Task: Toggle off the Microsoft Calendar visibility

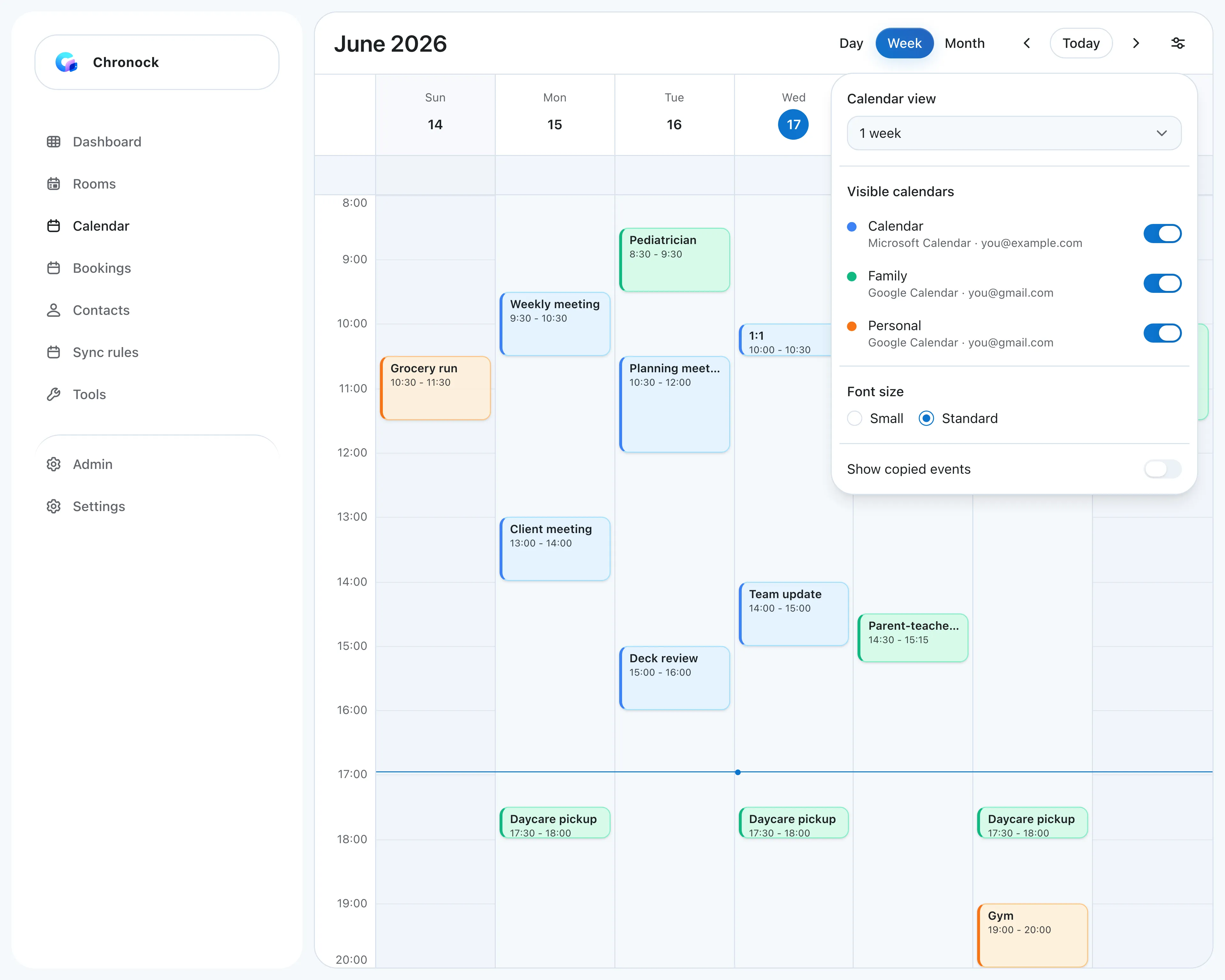Action: click(x=1162, y=234)
